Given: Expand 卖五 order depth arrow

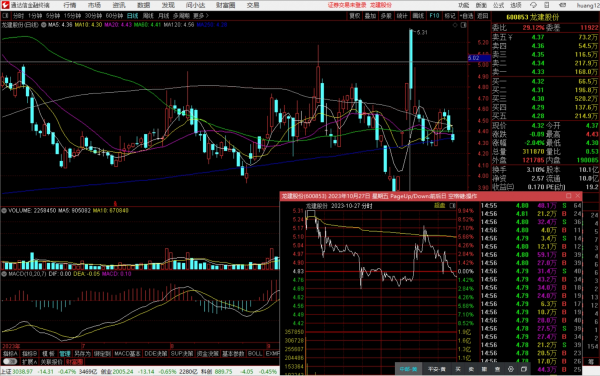Looking at the screenshot, I should pos(510,37).
